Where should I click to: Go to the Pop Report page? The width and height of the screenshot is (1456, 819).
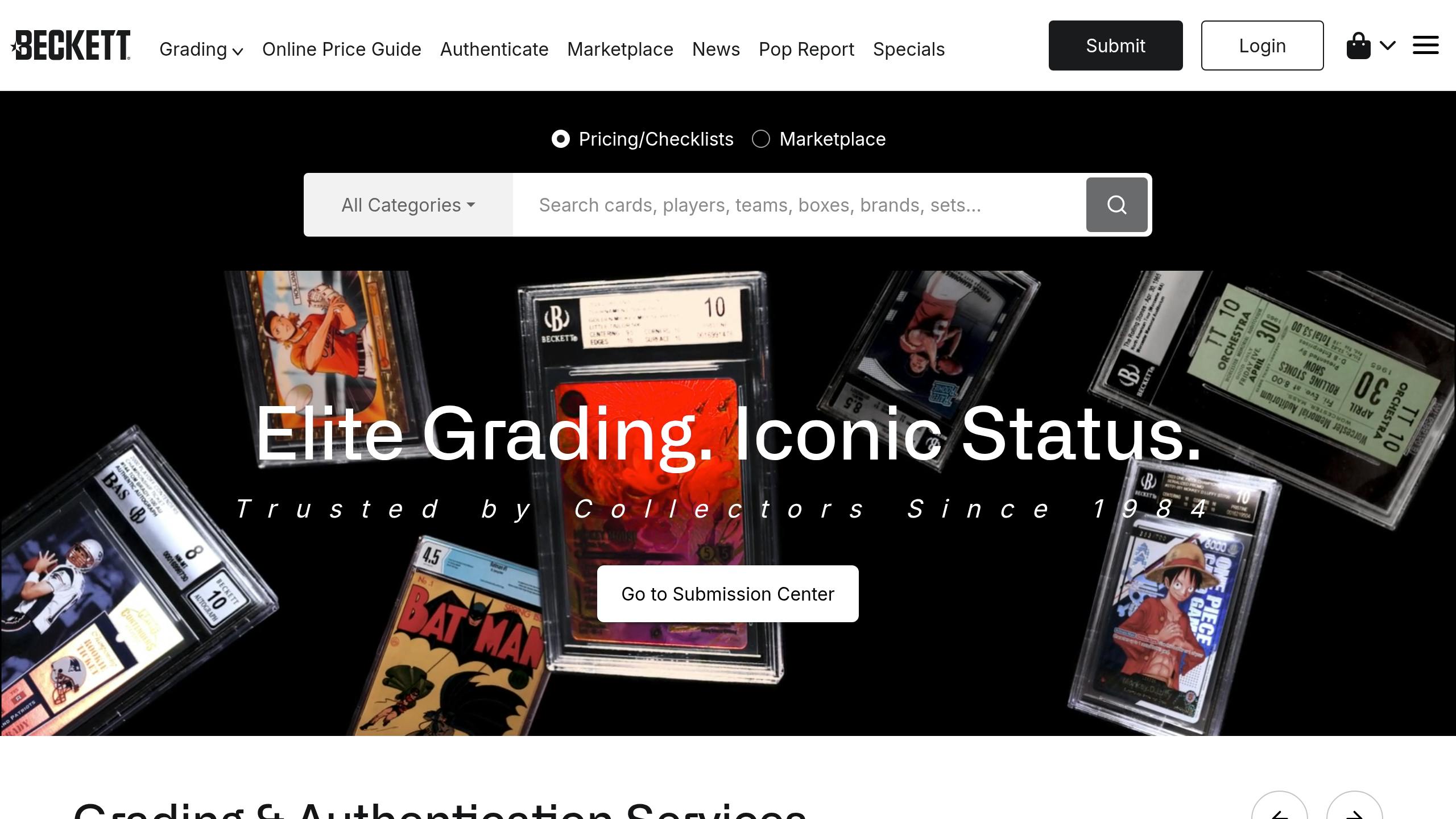[x=806, y=49]
